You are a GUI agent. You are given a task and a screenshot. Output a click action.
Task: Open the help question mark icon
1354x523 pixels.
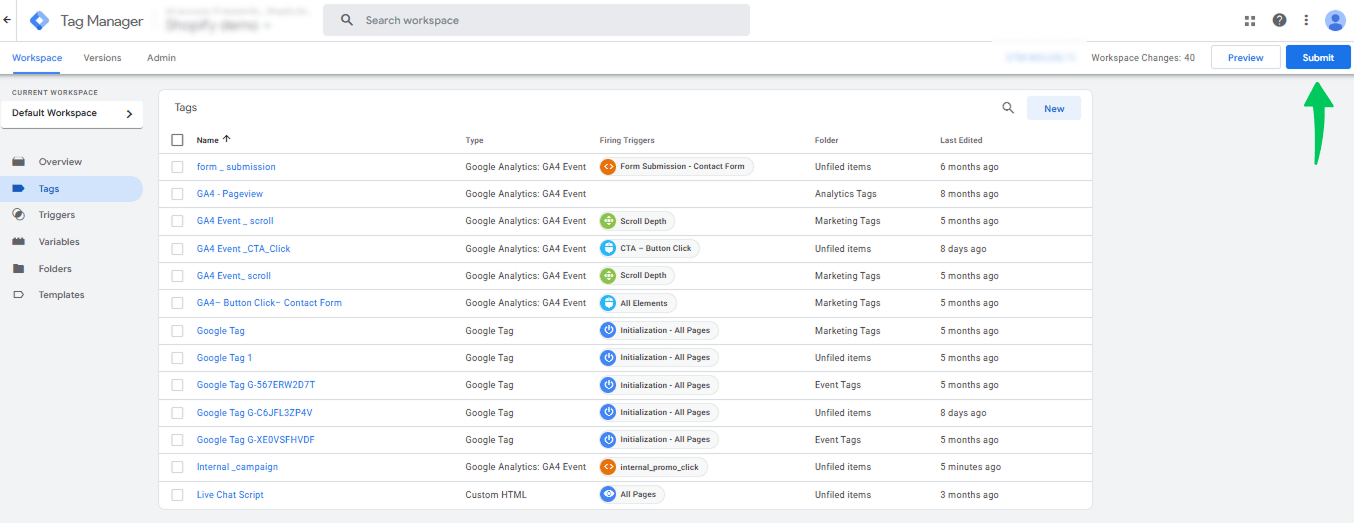(x=1279, y=20)
